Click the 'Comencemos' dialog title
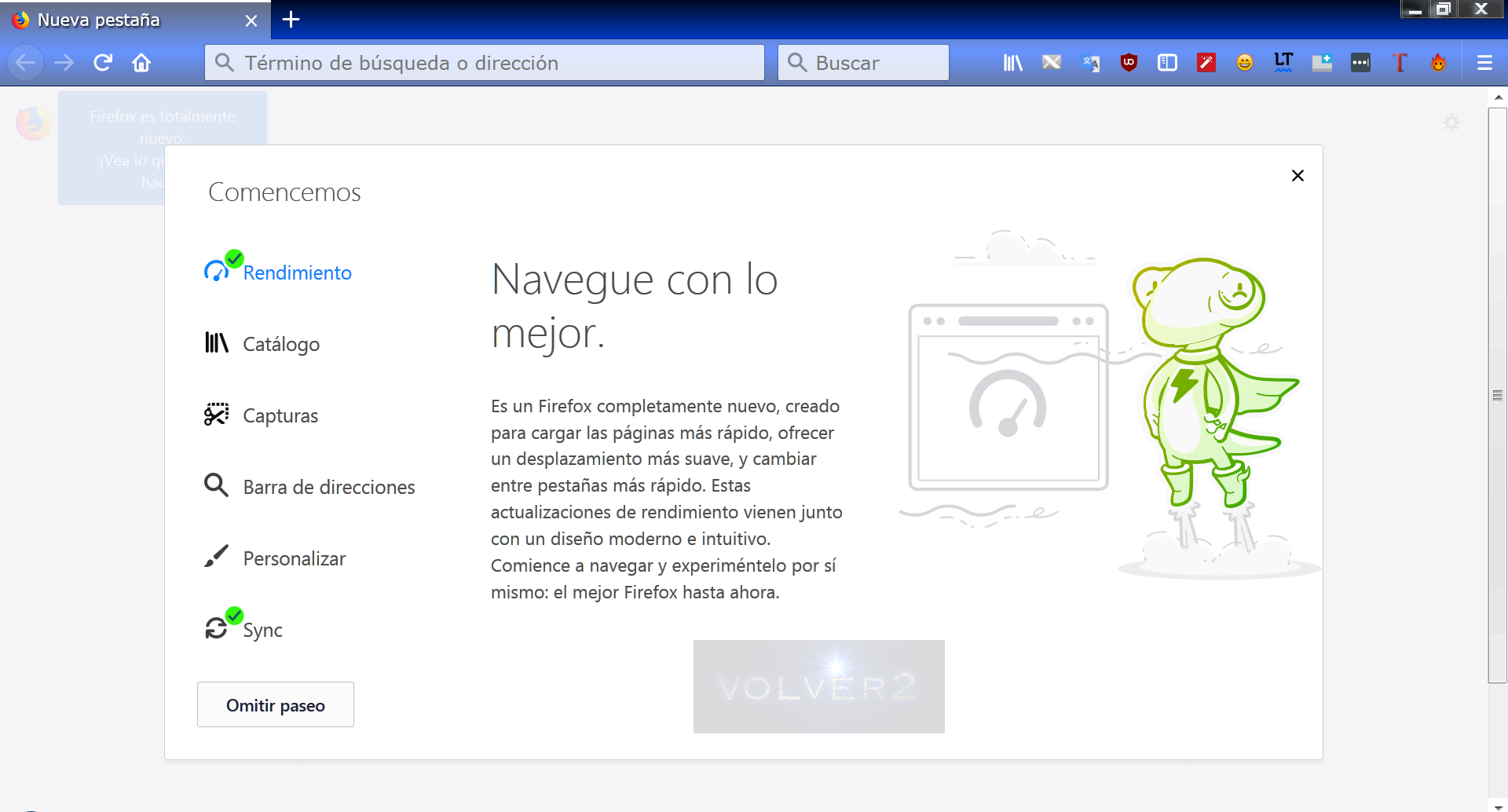 [284, 192]
